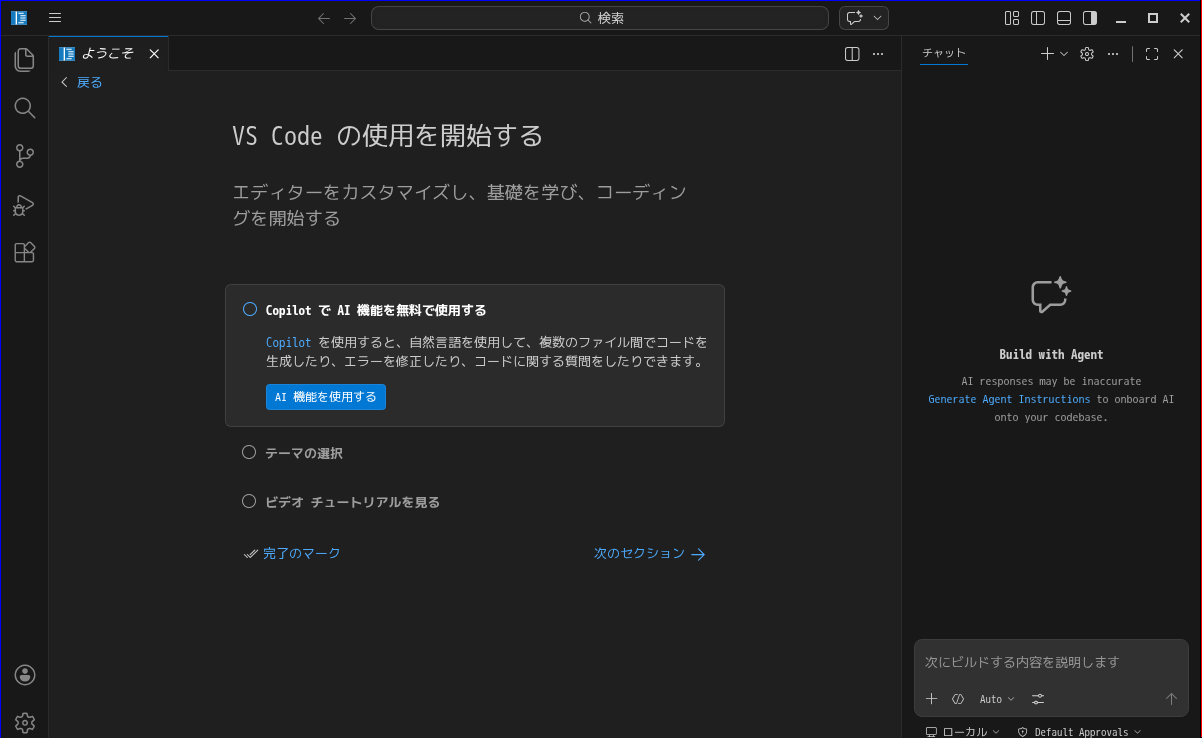Image resolution: width=1202 pixels, height=738 pixels.
Task: Open chat panel More Actions ellipsis
Action: (x=1113, y=54)
